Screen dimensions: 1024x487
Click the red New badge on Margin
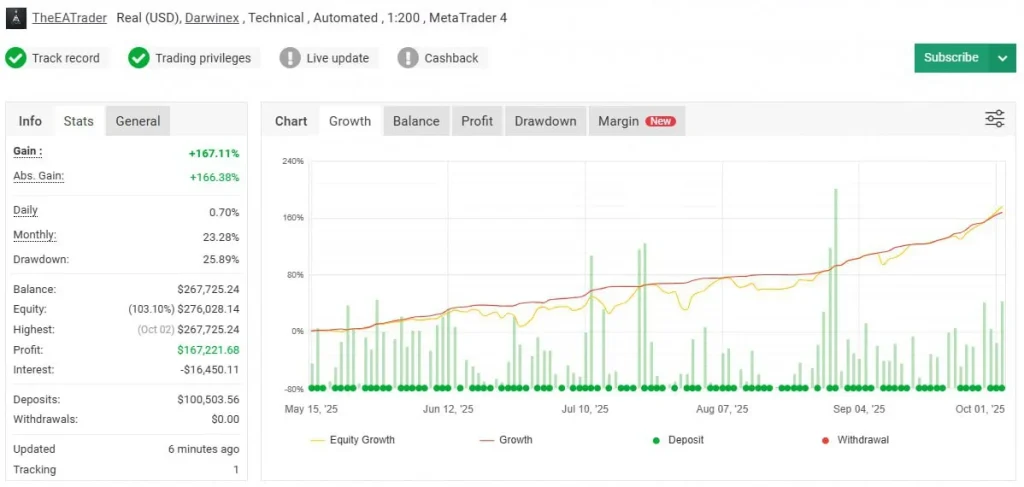click(x=660, y=121)
